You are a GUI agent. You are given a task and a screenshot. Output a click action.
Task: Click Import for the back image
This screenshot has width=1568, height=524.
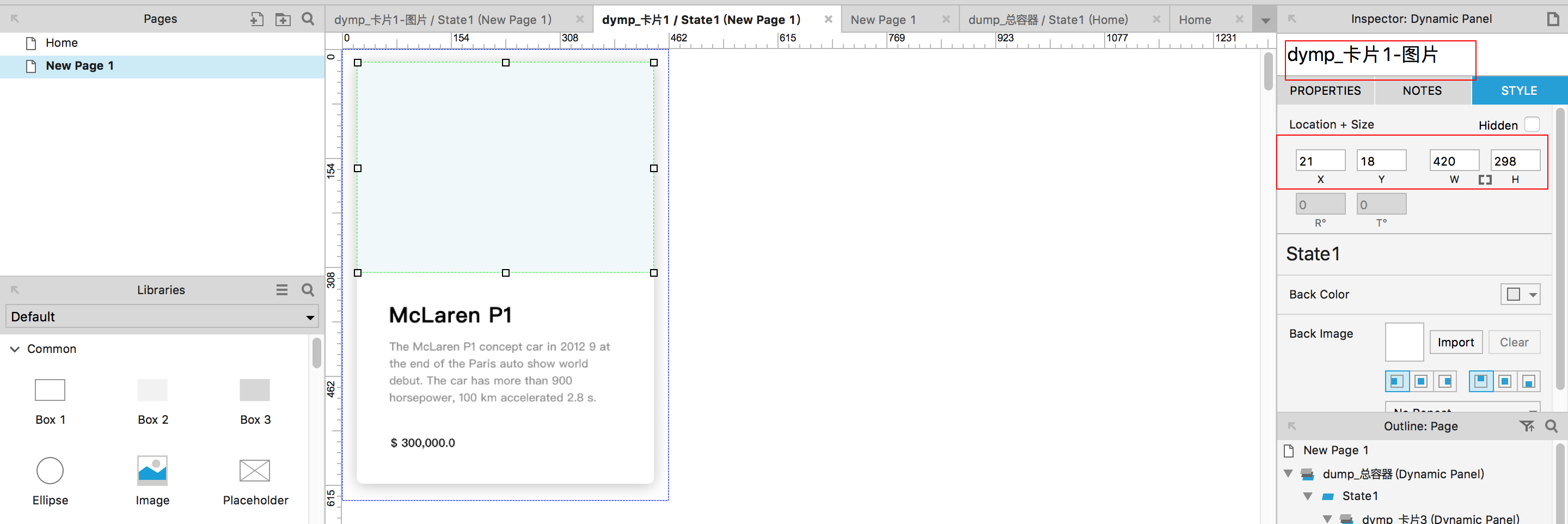tap(1455, 343)
